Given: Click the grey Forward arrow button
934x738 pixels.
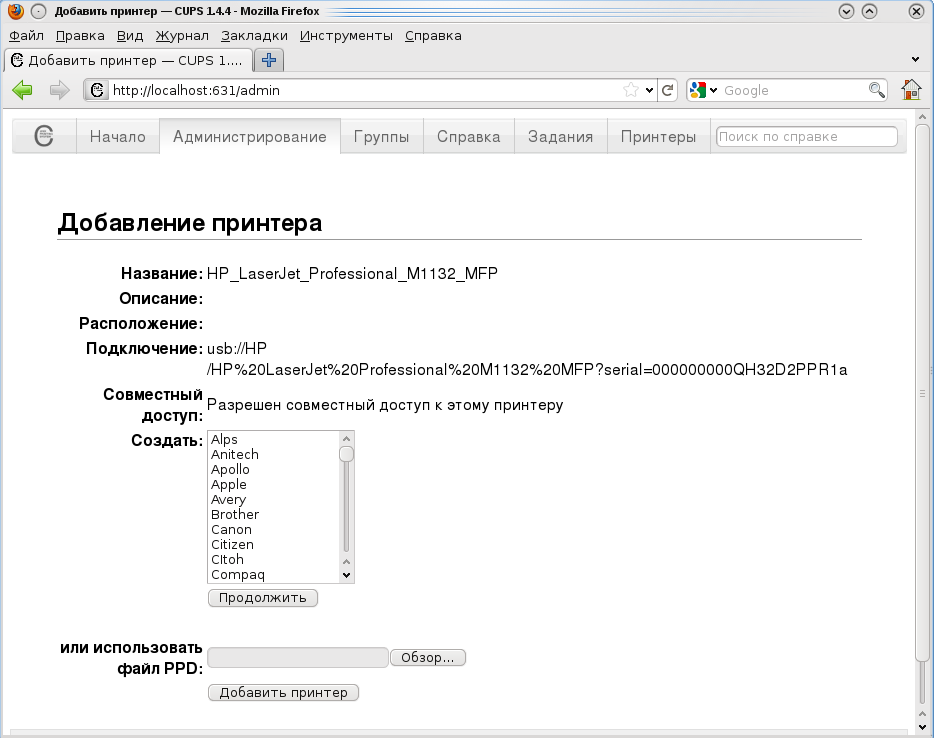Looking at the screenshot, I should [59, 91].
